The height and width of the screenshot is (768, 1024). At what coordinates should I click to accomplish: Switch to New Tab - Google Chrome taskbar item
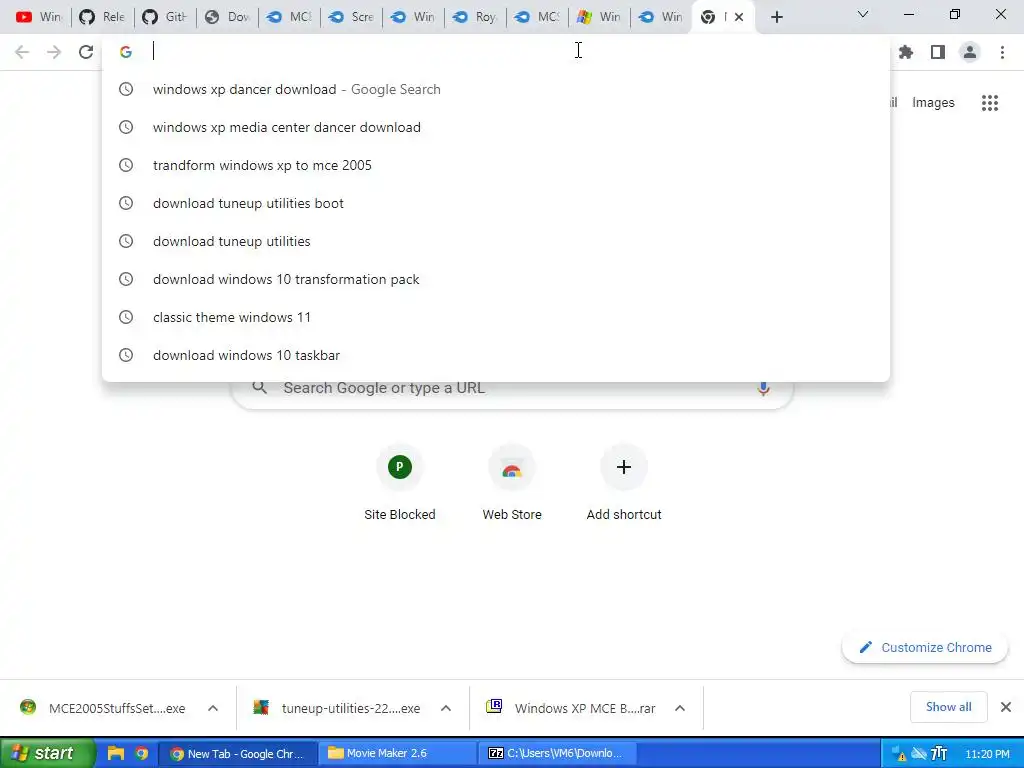point(238,754)
